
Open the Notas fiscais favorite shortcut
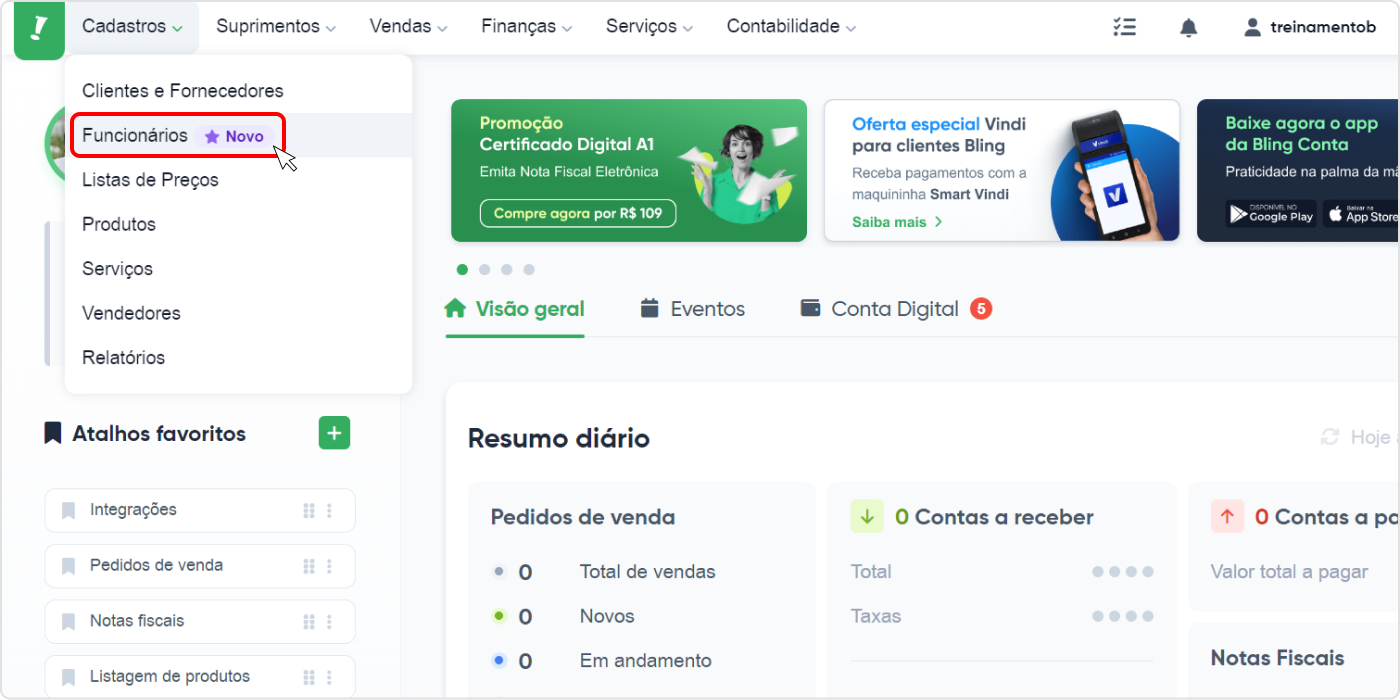click(x=200, y=621)
